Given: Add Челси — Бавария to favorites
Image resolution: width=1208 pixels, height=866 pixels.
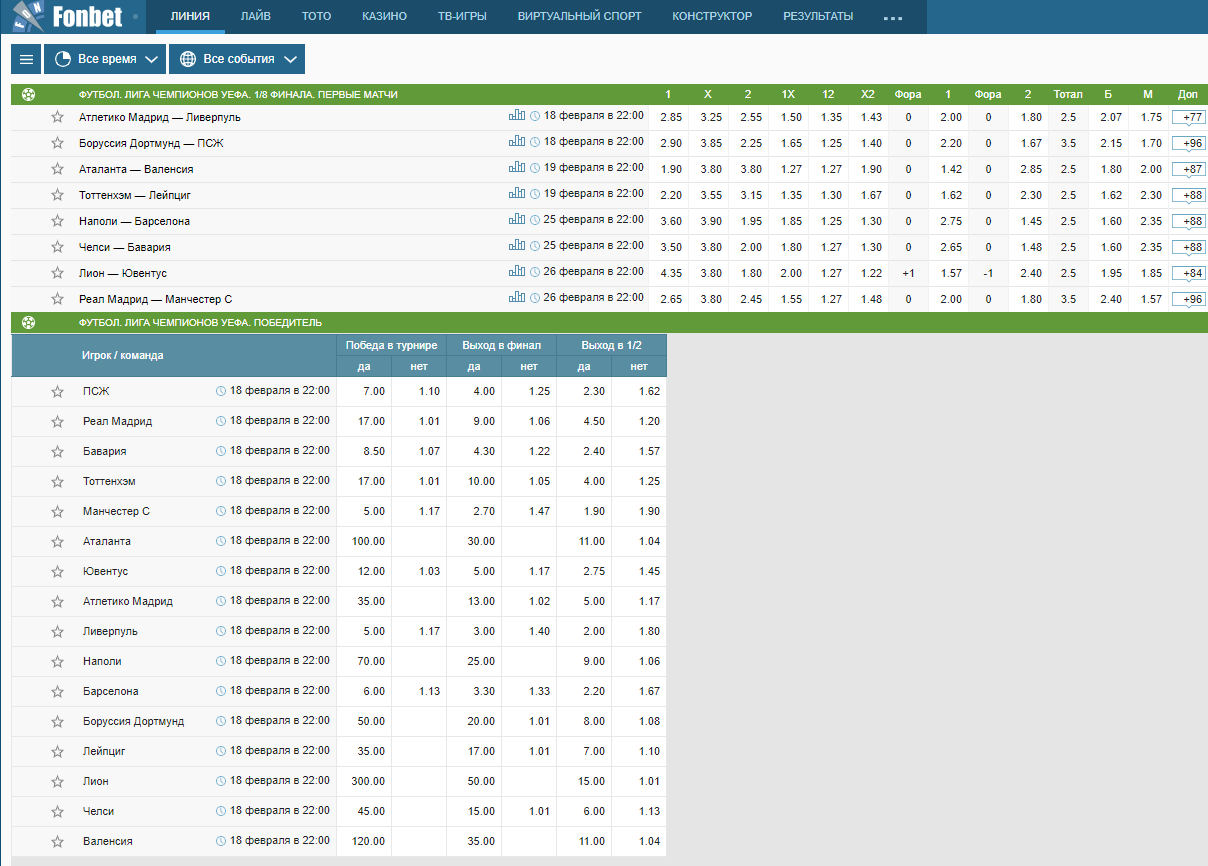Looking at the screenshot, I should tap(57, 247).
